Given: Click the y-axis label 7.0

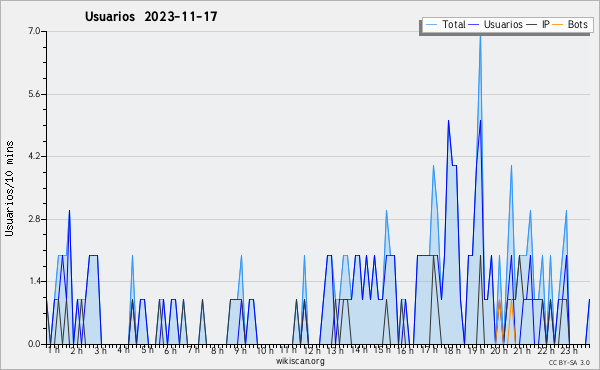Looking at the screenshot, I should [x=34, y=31].
